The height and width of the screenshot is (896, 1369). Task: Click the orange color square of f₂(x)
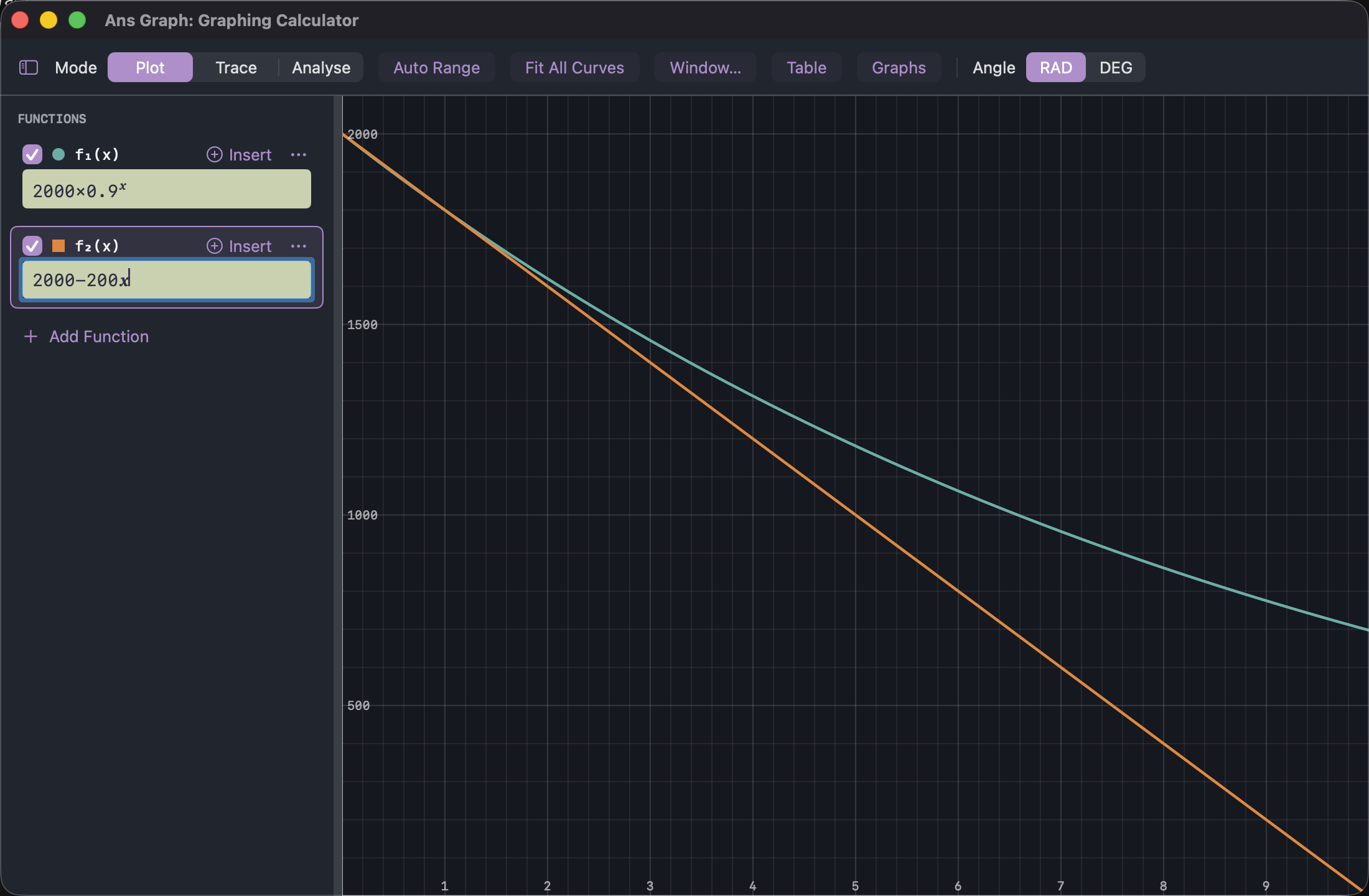tap(58, 246)
